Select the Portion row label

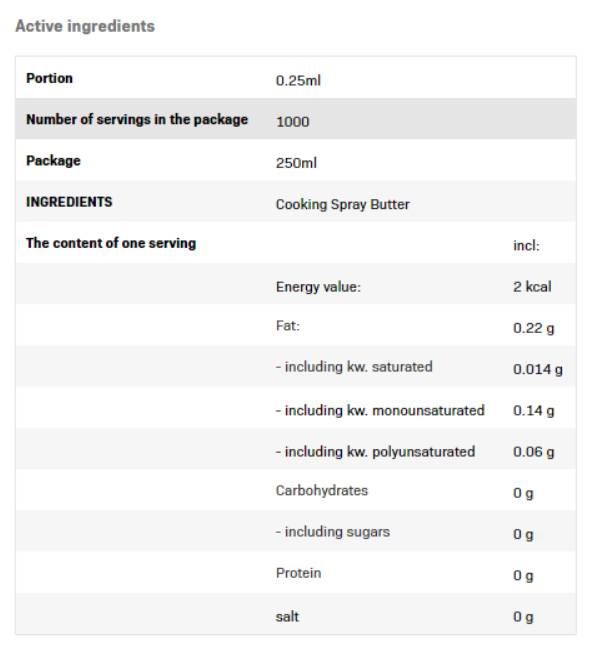coord(49,78)
